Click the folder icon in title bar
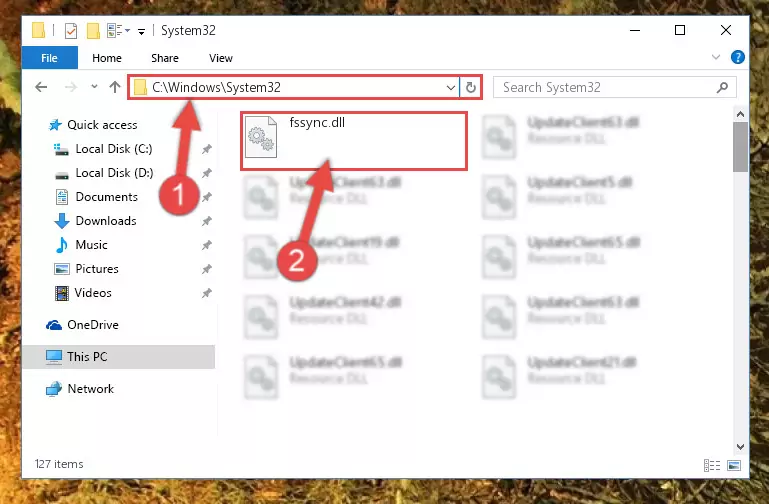 (x=39, y=30)
